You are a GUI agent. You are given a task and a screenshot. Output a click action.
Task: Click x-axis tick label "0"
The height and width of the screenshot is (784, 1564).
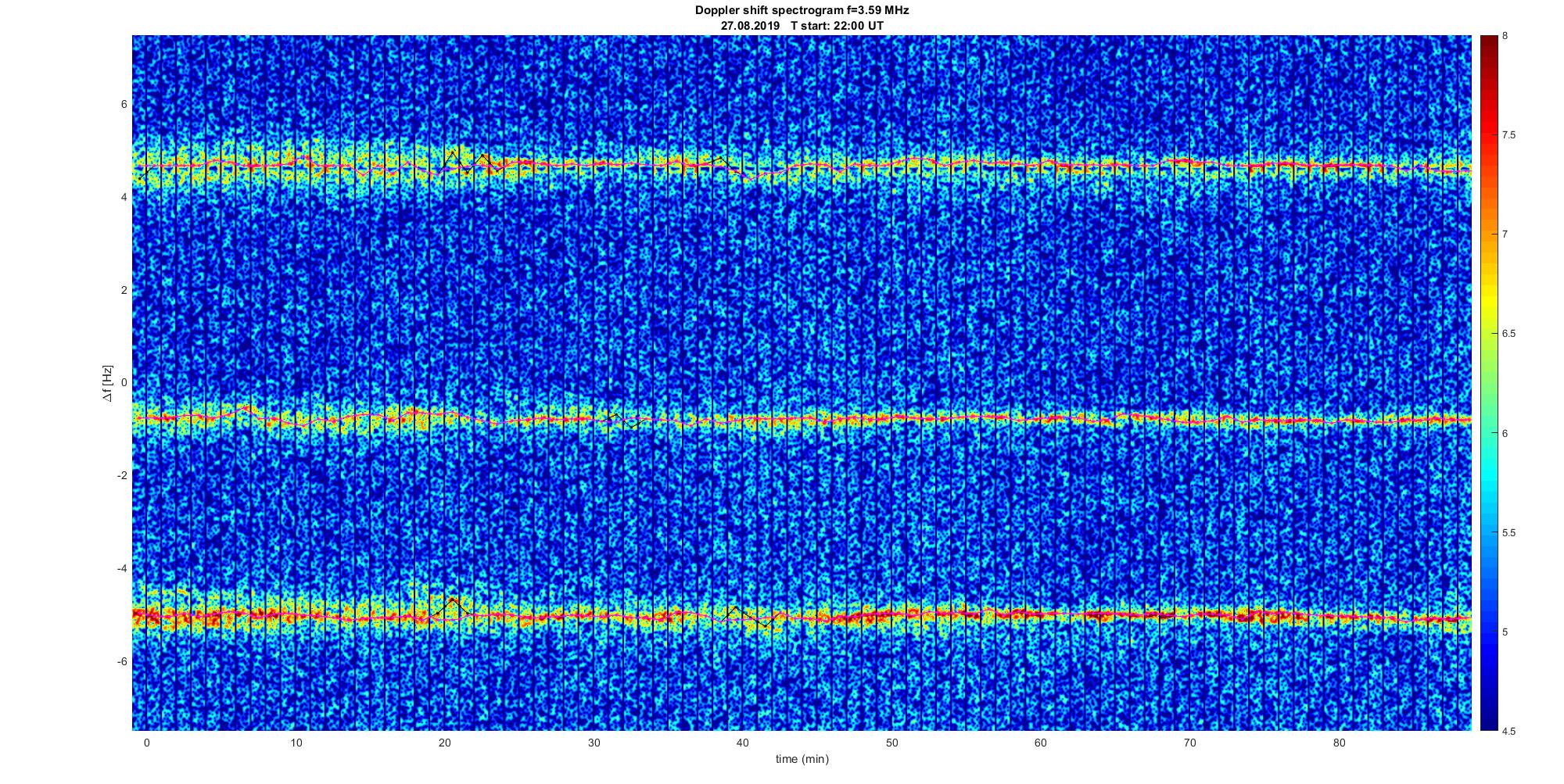(146, 743)
